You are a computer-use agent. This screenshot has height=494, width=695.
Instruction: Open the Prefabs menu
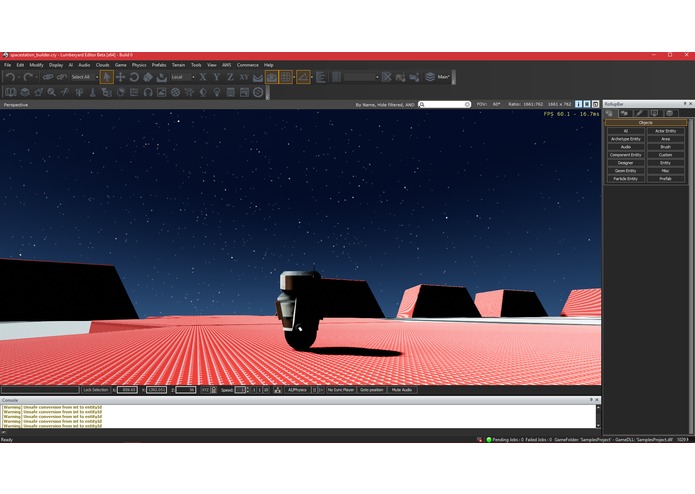159,65
